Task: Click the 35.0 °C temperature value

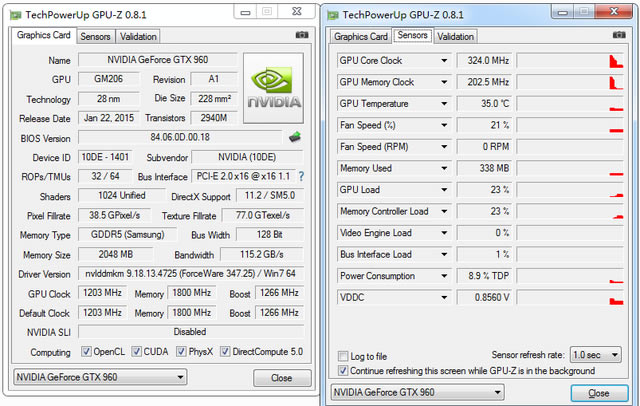Action: [x=484, y=104]
